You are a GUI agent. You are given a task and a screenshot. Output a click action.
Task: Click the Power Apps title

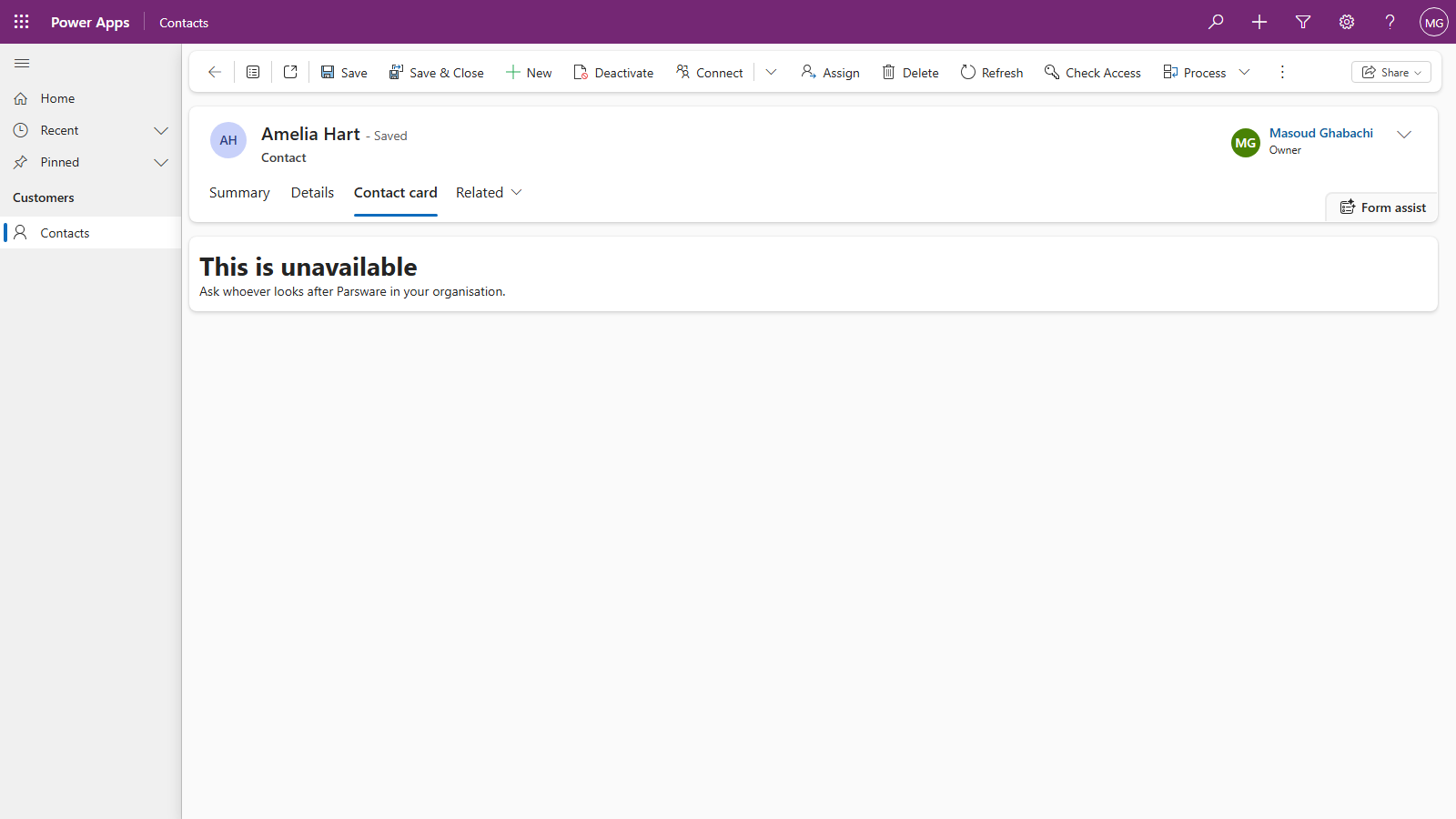coord(90,23)
